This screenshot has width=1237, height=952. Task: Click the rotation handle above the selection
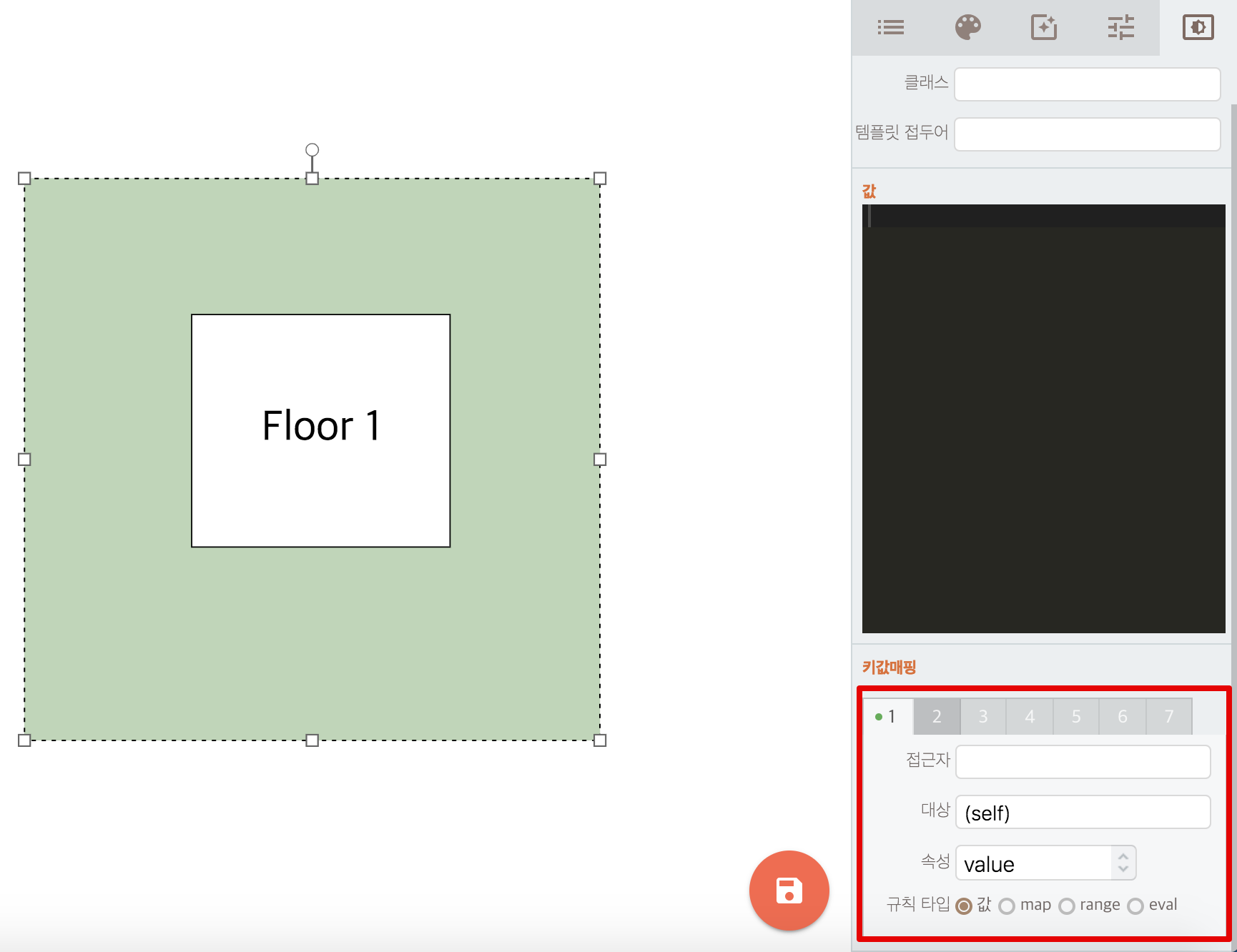(312, 150)
